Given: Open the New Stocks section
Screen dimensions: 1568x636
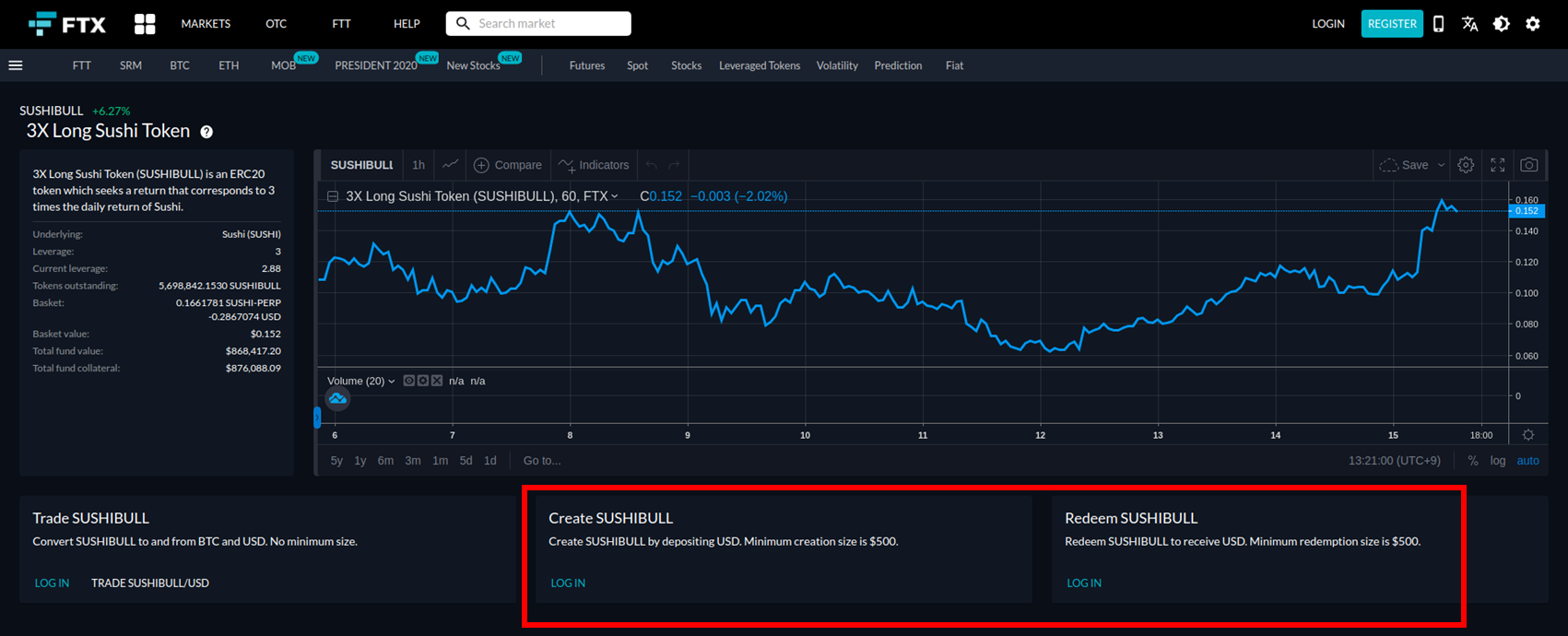Looking at the screenshot, I should click(x=473, y=65).
